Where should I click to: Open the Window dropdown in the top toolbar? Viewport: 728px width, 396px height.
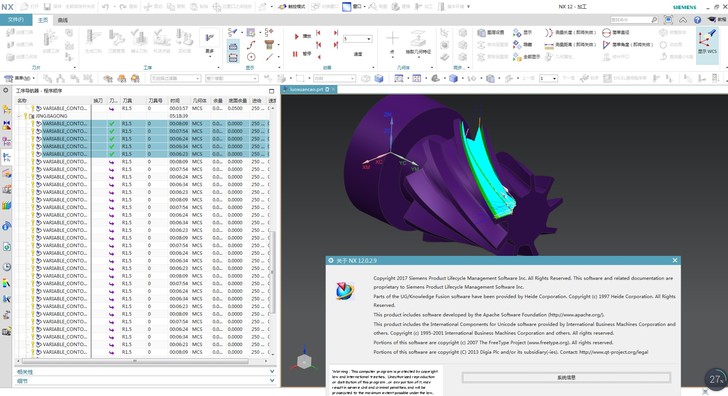coord(354,6)
